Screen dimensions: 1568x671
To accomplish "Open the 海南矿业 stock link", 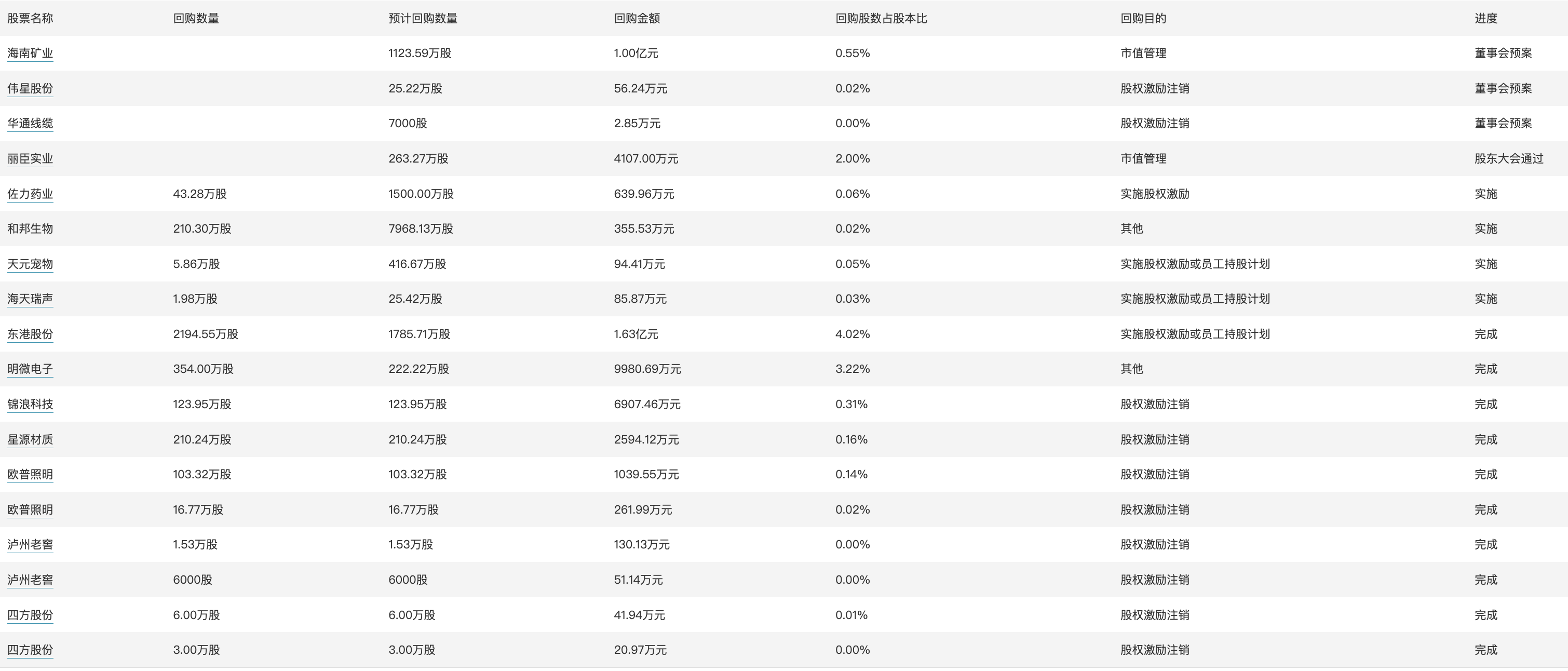I will pos(30,53).
